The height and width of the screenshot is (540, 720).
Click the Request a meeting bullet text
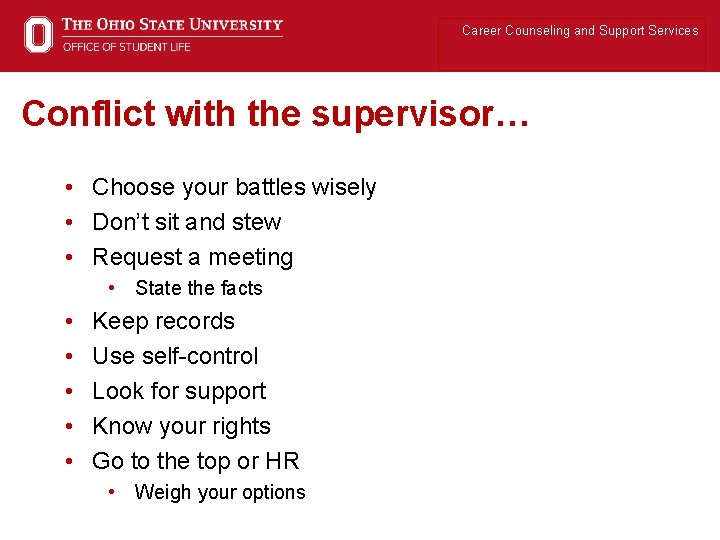click(x=193, y=257)
